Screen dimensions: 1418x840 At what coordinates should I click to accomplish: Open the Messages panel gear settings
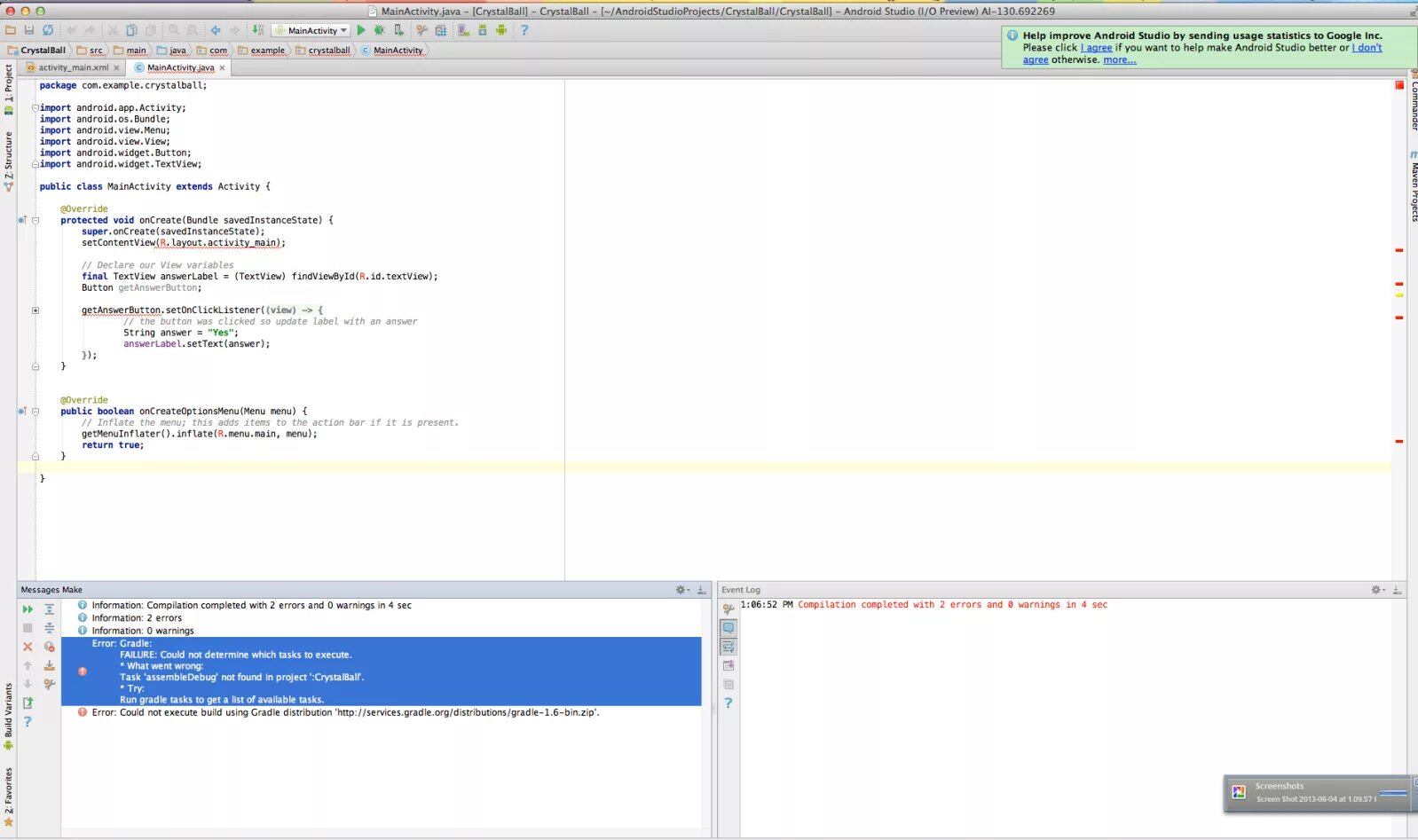click(x=681, y=590)
